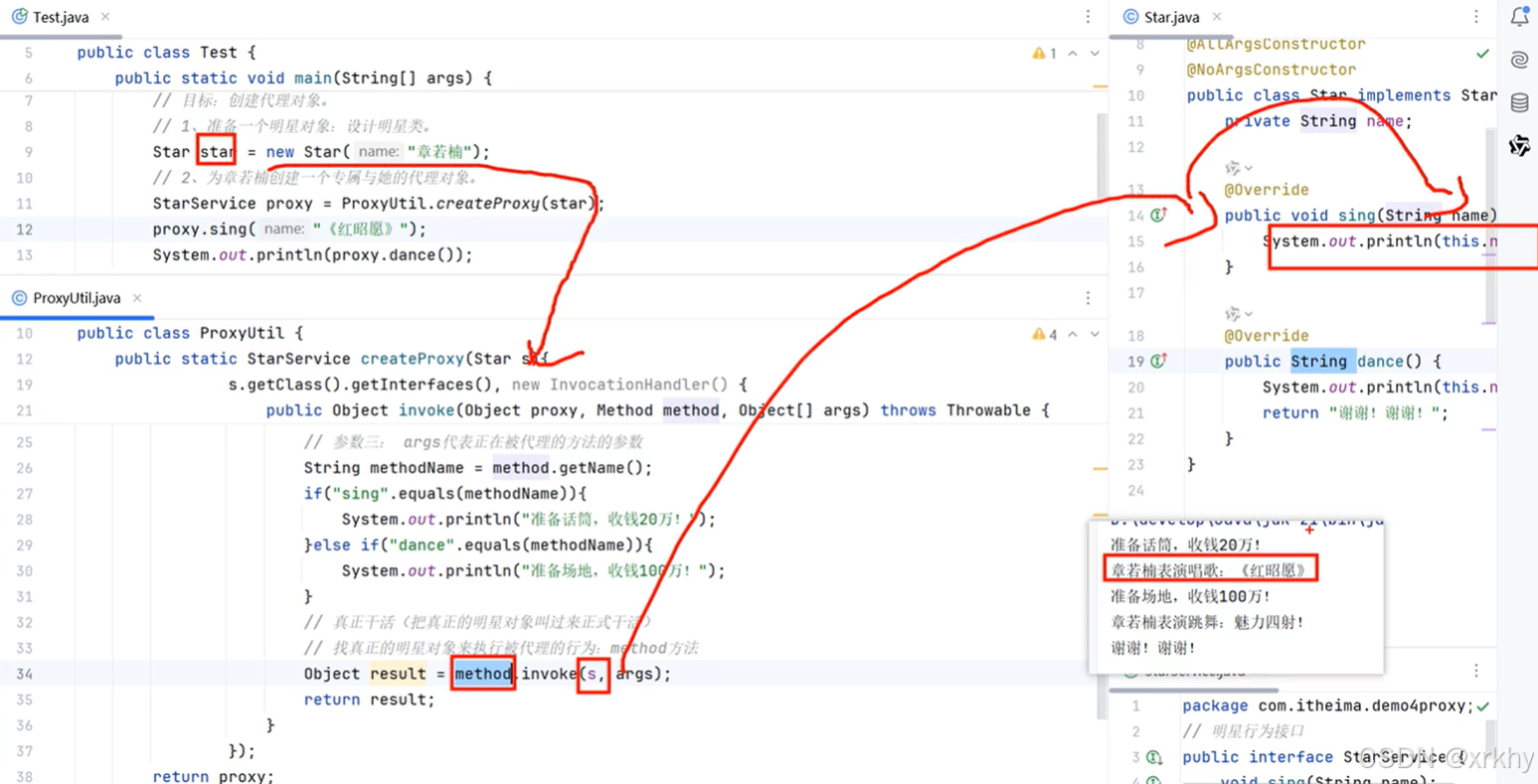Click the @AllArgsConstructor annotation in Star.java
The width and height of the screenshot is (1538, 784).
pos(1276,44)
